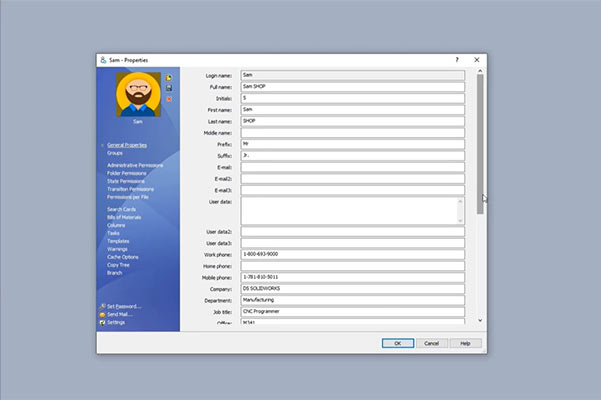Show Bill of Materials settings
601x400 pixels.
tap(124, 217)
